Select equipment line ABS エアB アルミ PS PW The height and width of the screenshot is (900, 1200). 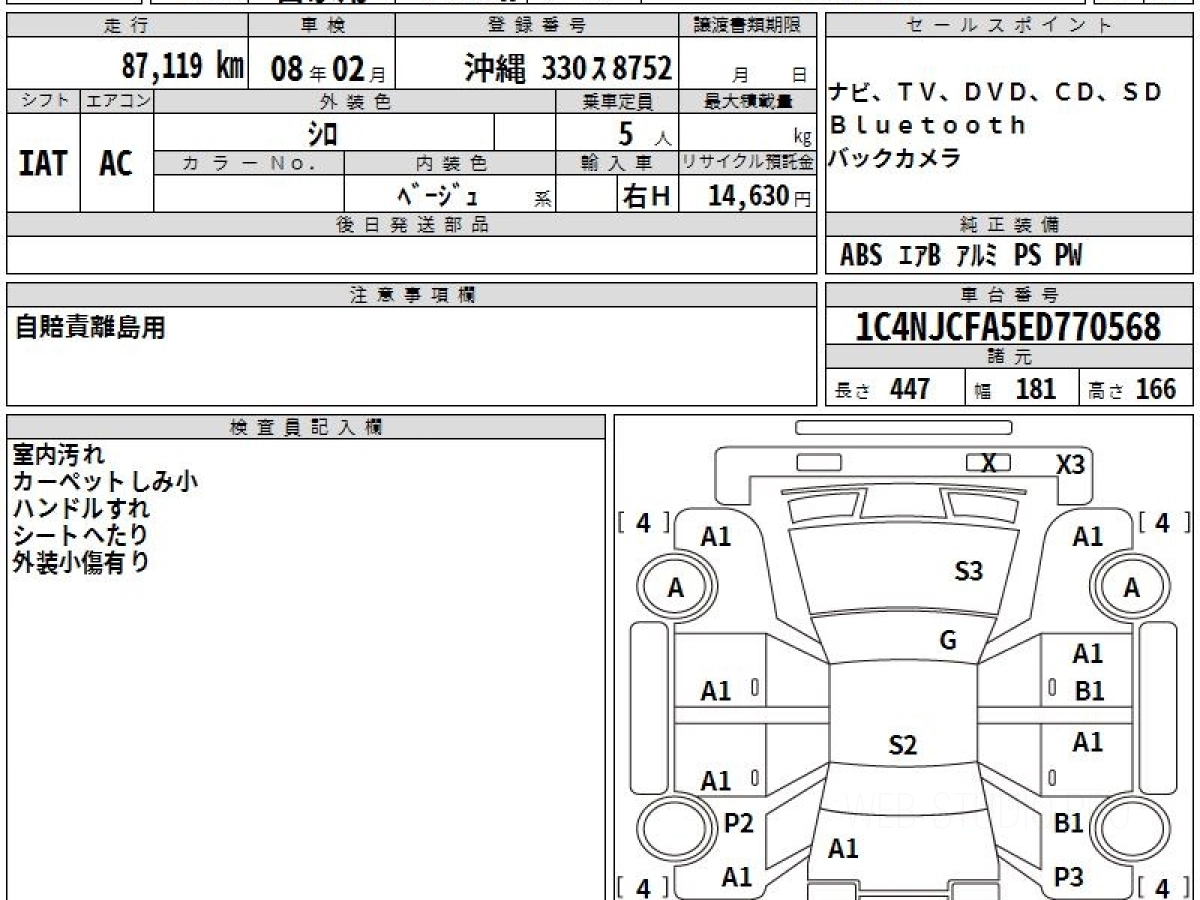click(x=961, y=256)
